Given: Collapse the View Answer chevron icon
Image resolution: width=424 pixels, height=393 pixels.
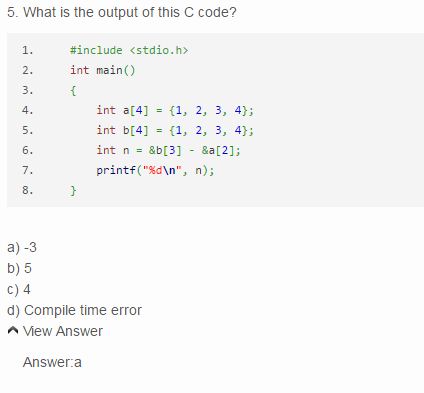Looking at the screenshot, I should tap(13, 331).
